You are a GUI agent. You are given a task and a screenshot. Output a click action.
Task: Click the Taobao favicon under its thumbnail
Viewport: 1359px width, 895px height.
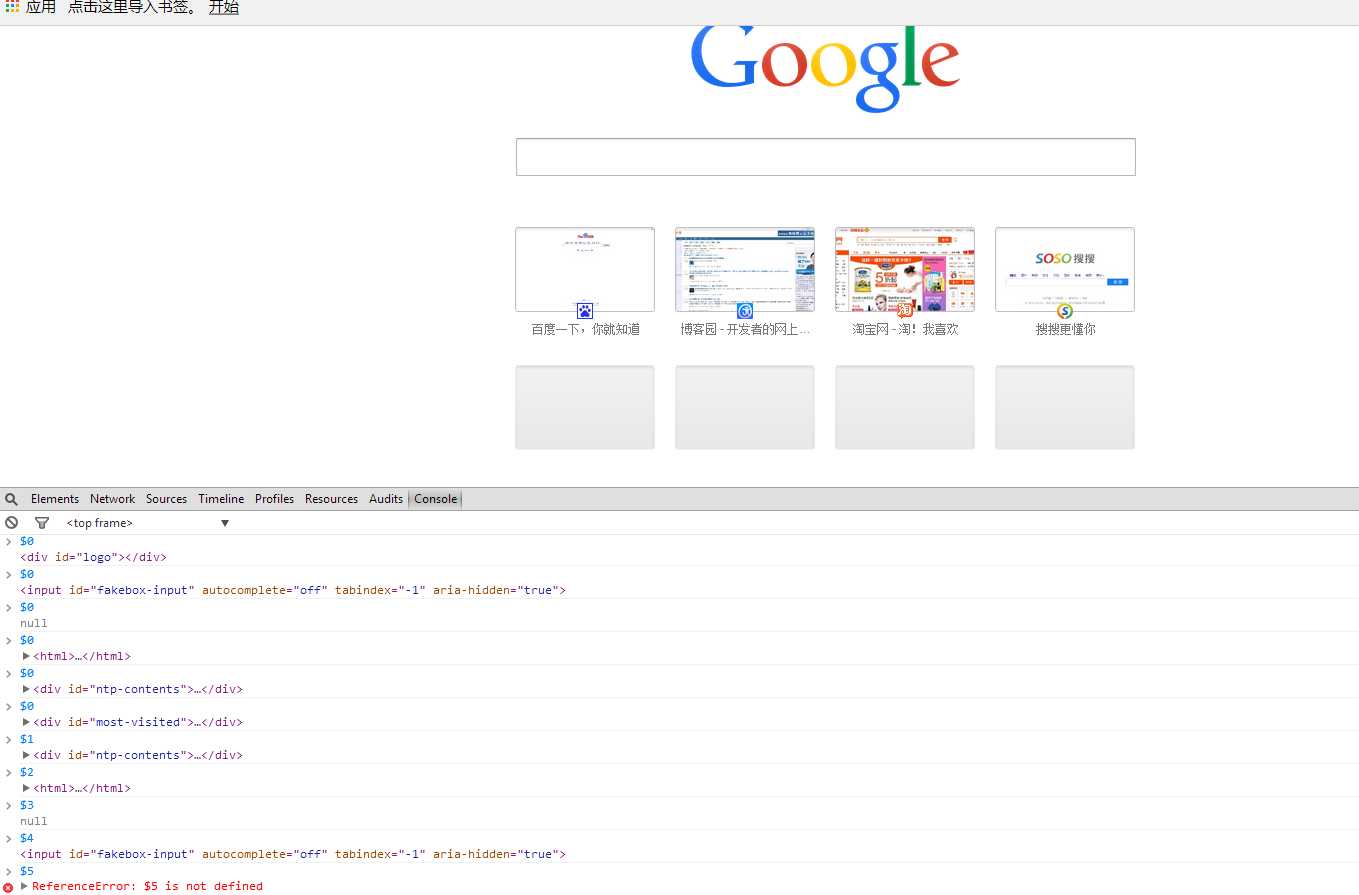905,311
